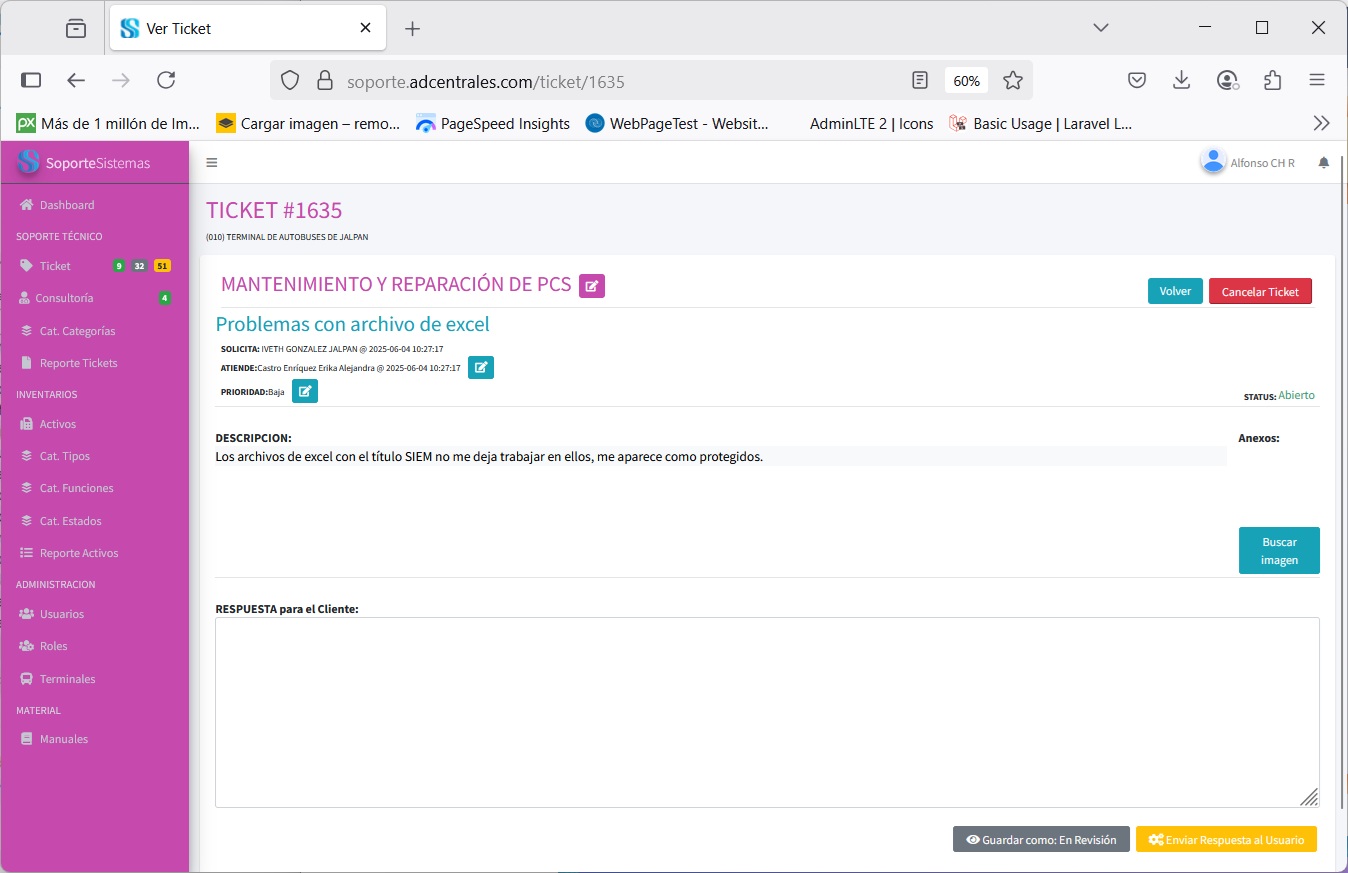Click the 60% zoom level indicator
The height and width of the screenshot is (873, 1348).
coord(966,81)
